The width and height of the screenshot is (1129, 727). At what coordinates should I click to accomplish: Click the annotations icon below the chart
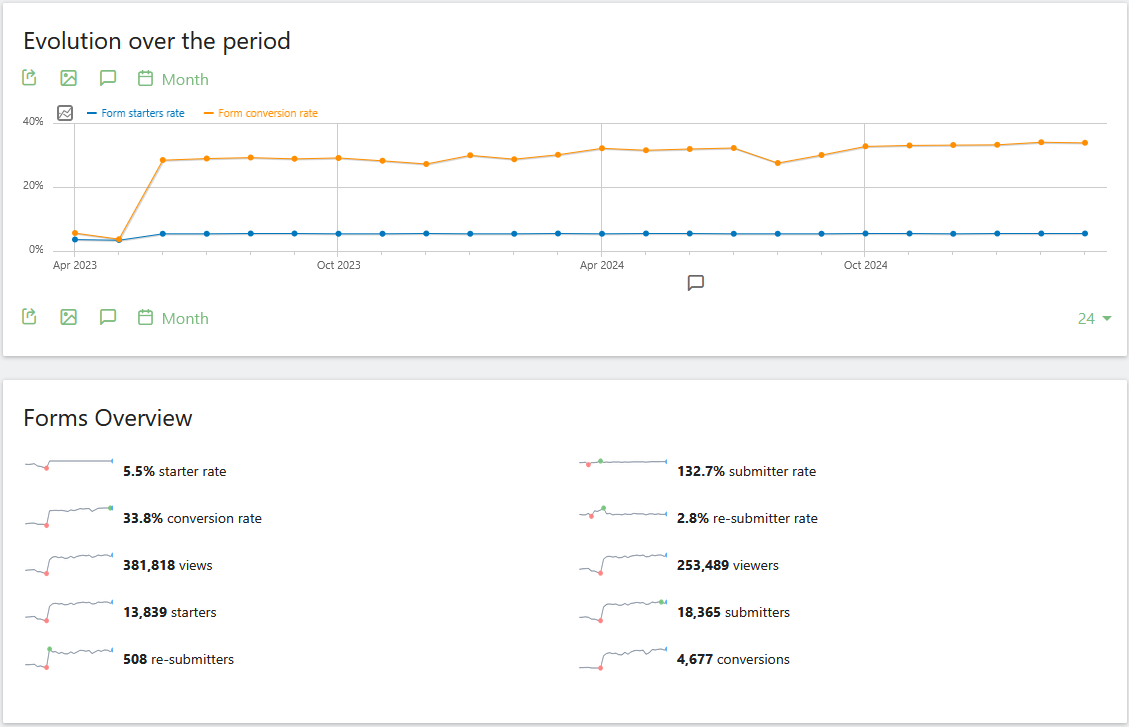[x=108, y=317]
